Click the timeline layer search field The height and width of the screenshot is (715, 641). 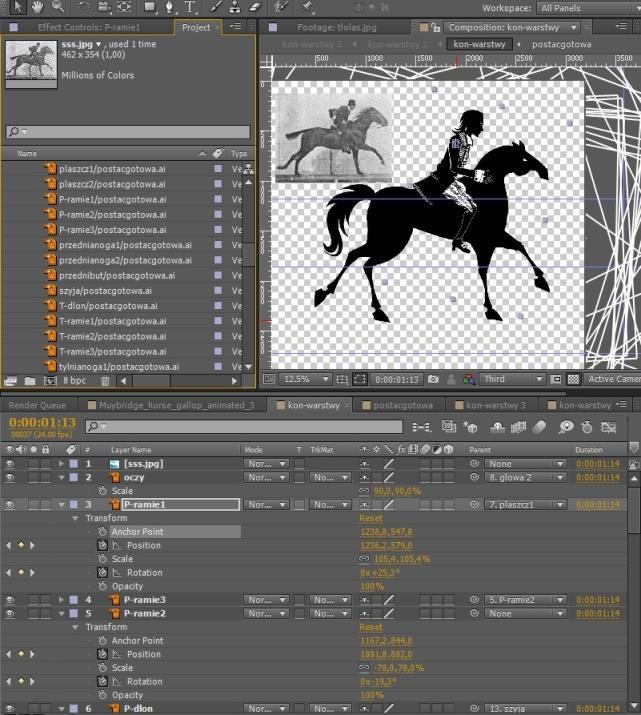(244, 427)
